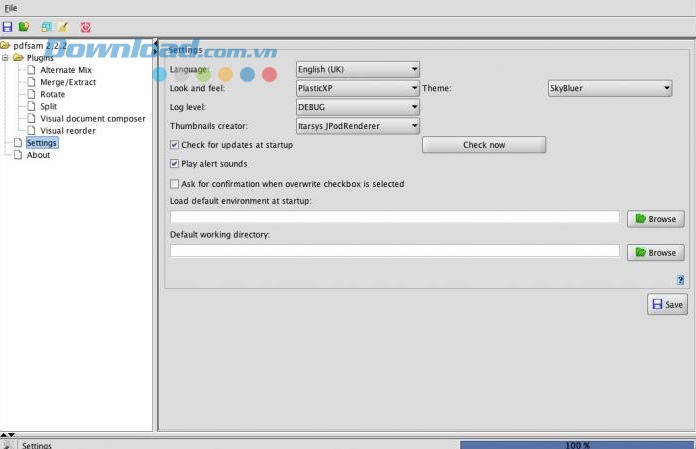
Task: Click the pencil note toolbar icon
Action: pos(62,26)
